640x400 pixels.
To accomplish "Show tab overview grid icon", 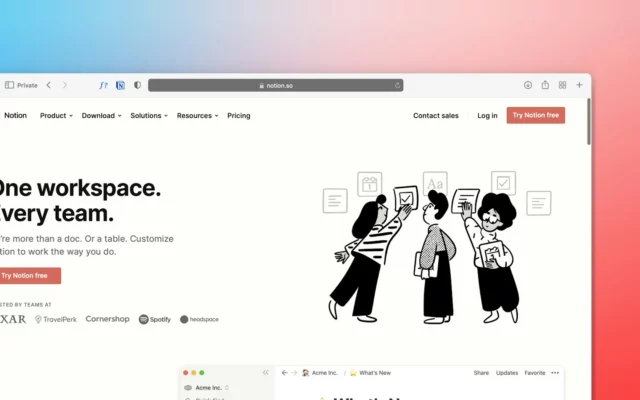I will pos(562,85).
